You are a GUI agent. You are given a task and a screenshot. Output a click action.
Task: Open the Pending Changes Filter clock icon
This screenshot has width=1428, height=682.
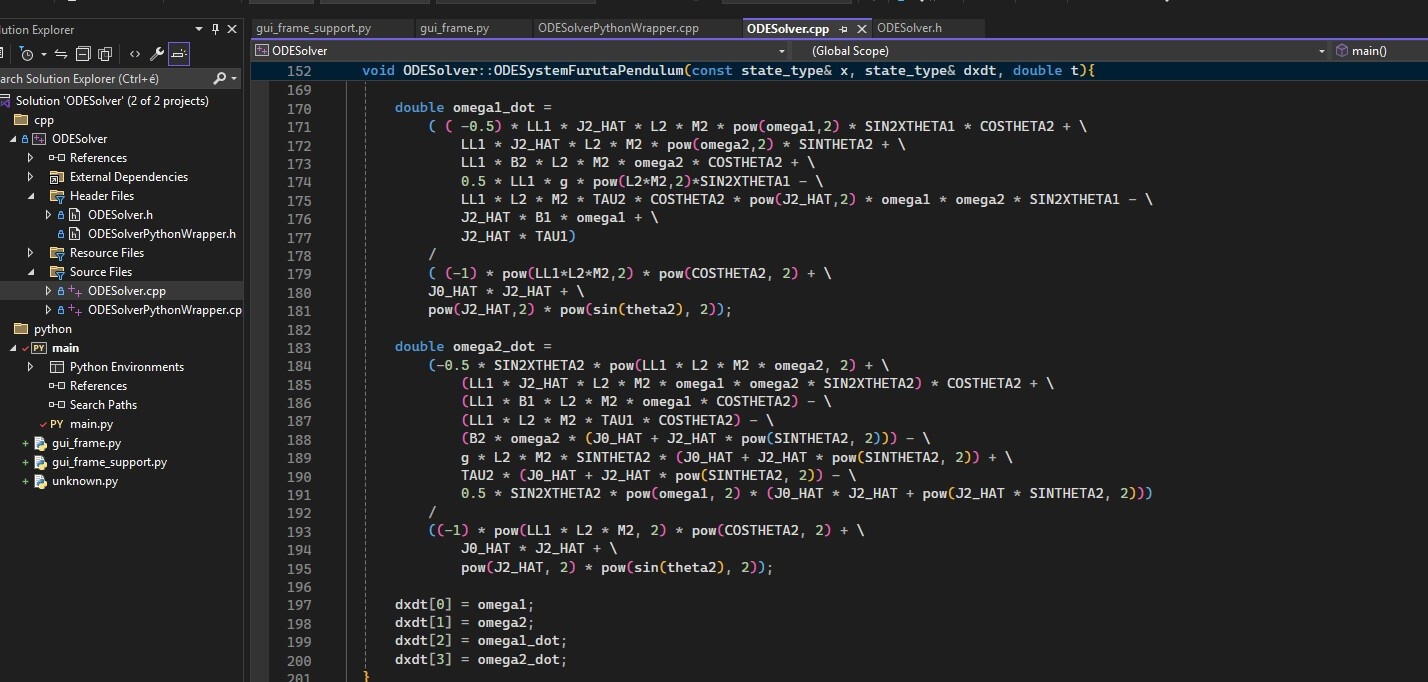point(28,54)
